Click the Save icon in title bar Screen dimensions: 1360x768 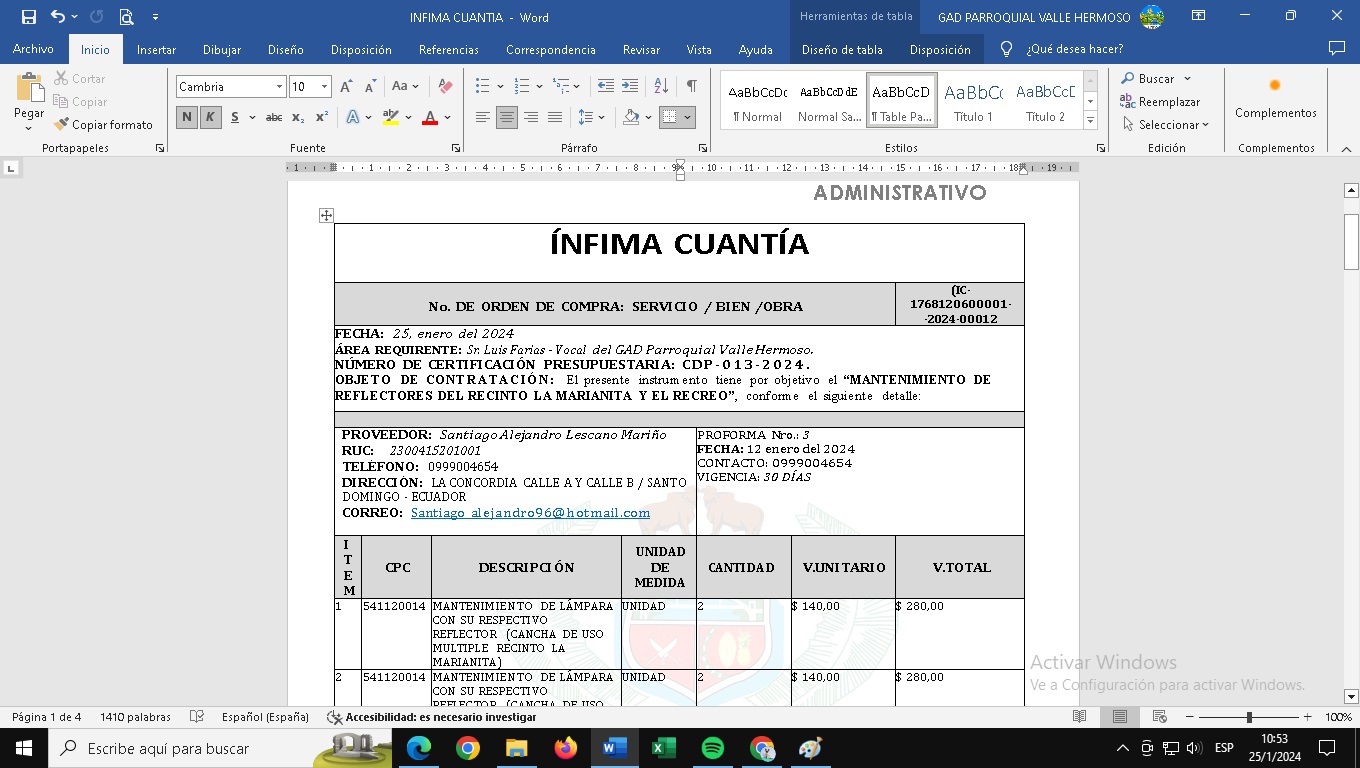(28, 17)
